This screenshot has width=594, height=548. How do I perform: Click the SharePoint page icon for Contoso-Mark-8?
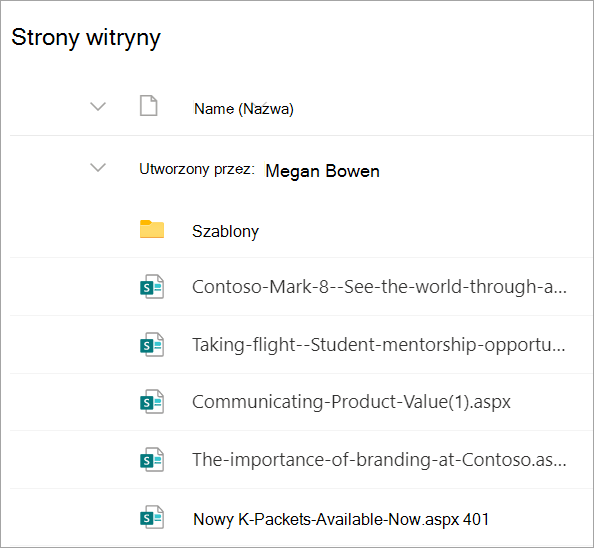(x=152, y=287)
